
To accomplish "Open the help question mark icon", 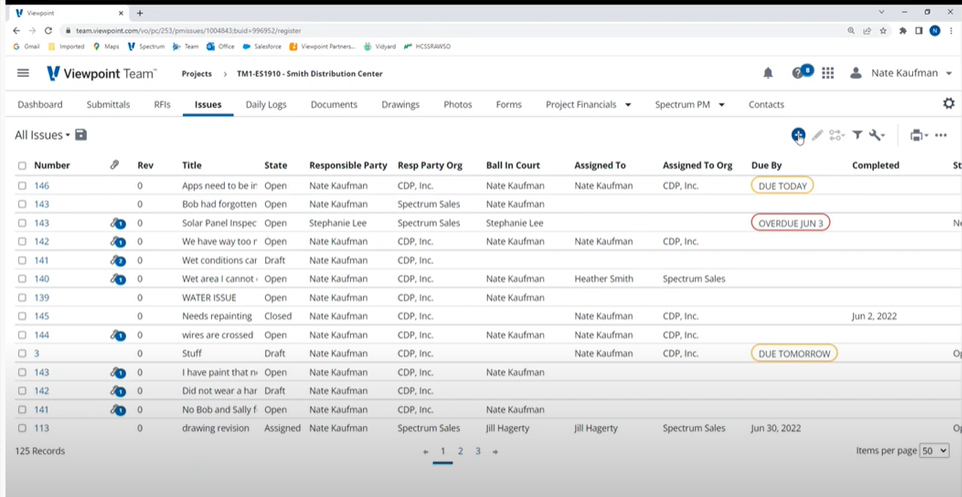I will 798,73.
